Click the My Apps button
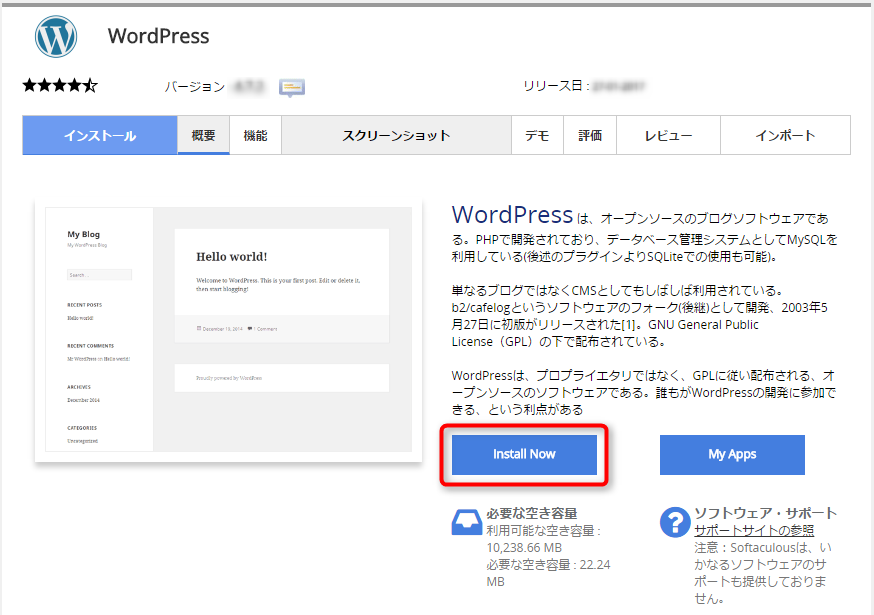Screen dimensions: 874x615 click(732, 454)
